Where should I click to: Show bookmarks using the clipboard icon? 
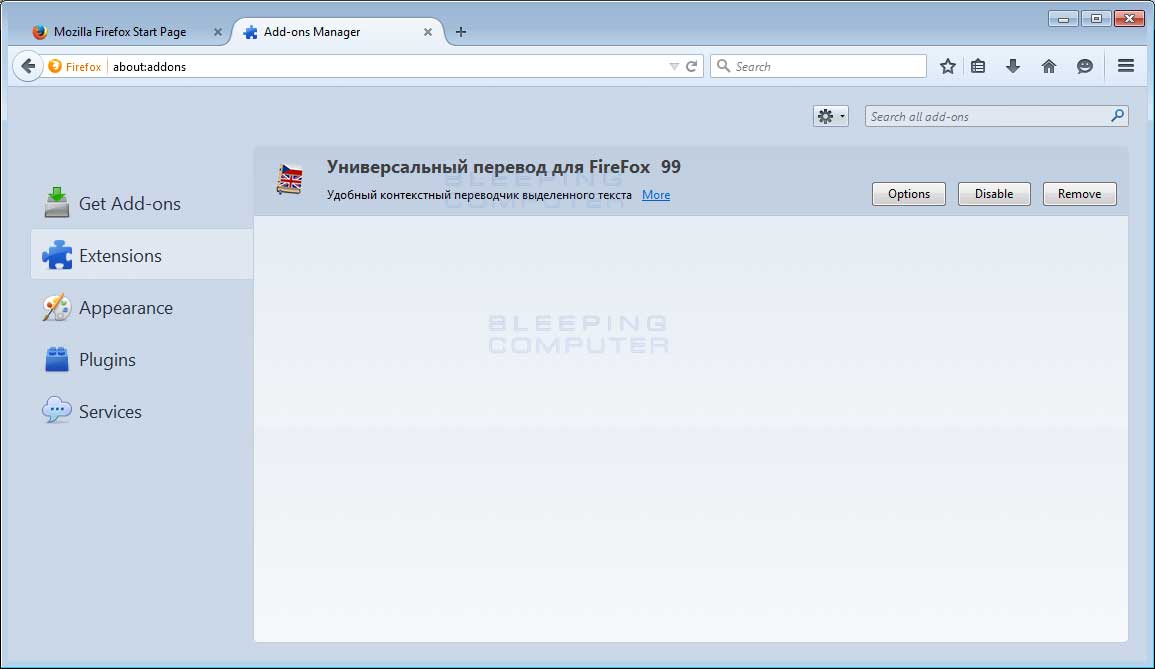click(x=978, y=66)
